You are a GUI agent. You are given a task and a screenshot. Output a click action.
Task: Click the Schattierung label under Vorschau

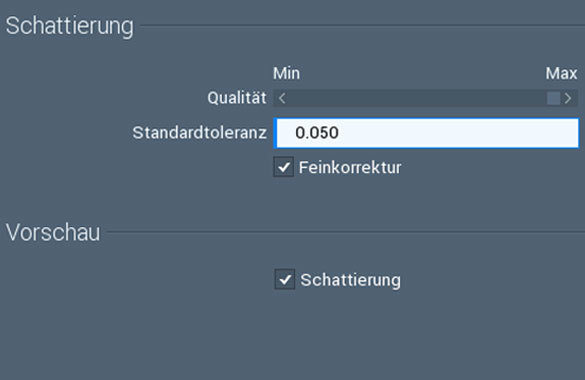(351, 280)
